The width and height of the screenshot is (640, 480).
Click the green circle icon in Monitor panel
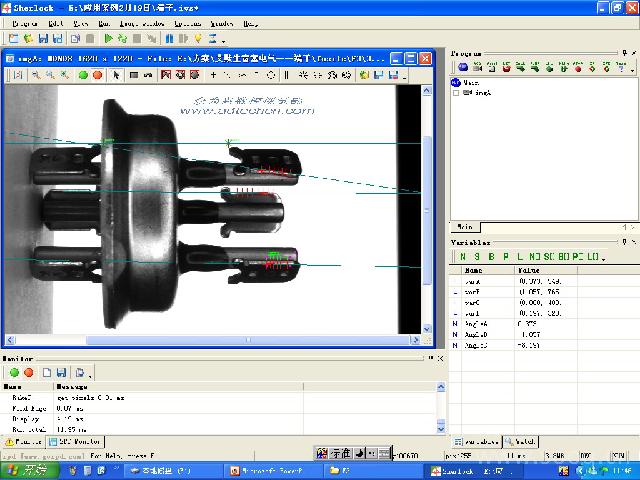(14, 372)
